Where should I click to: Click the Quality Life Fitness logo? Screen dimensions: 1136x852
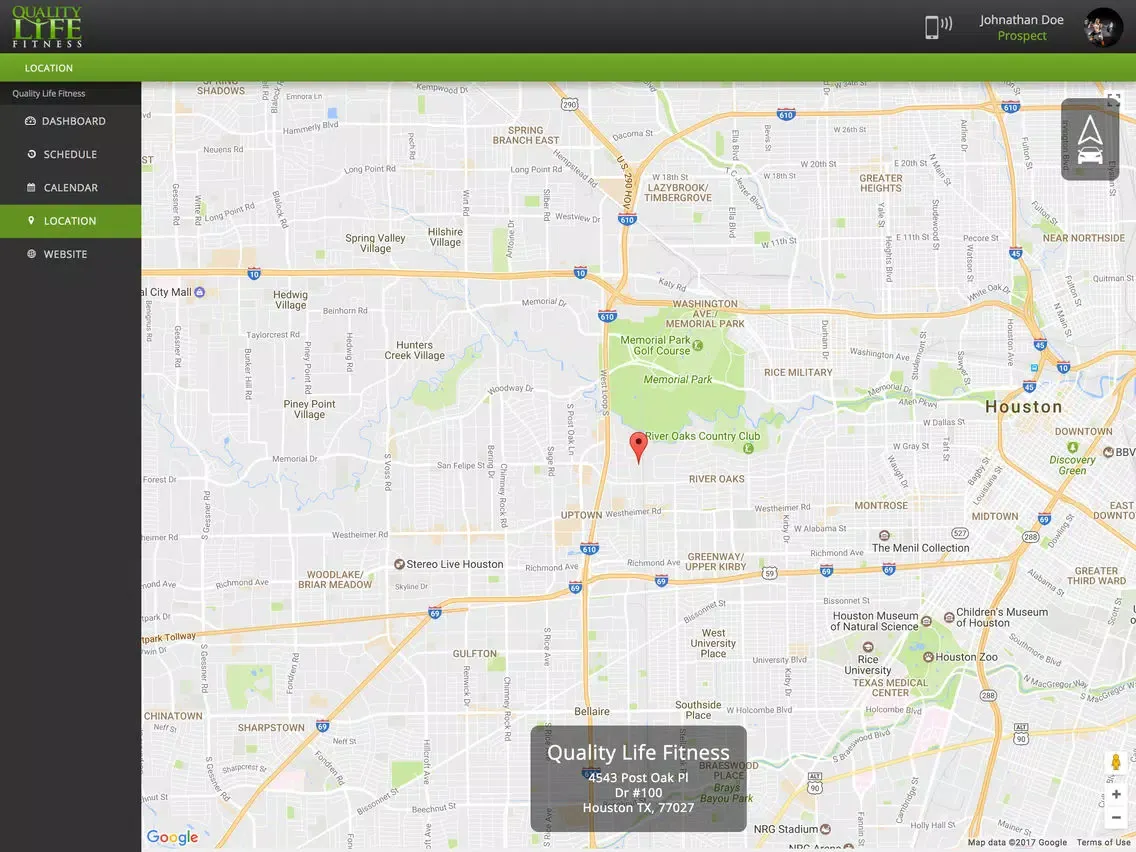tap(47, 27)
